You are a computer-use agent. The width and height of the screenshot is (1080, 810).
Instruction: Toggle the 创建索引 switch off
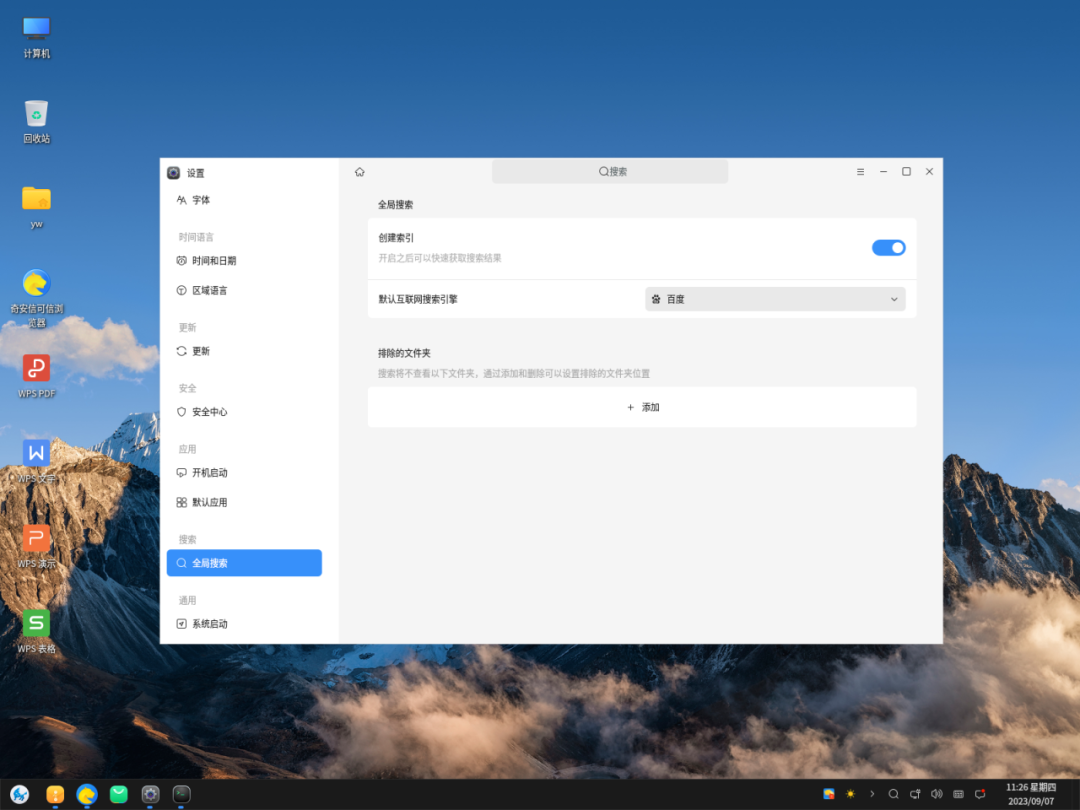point(888,248)
